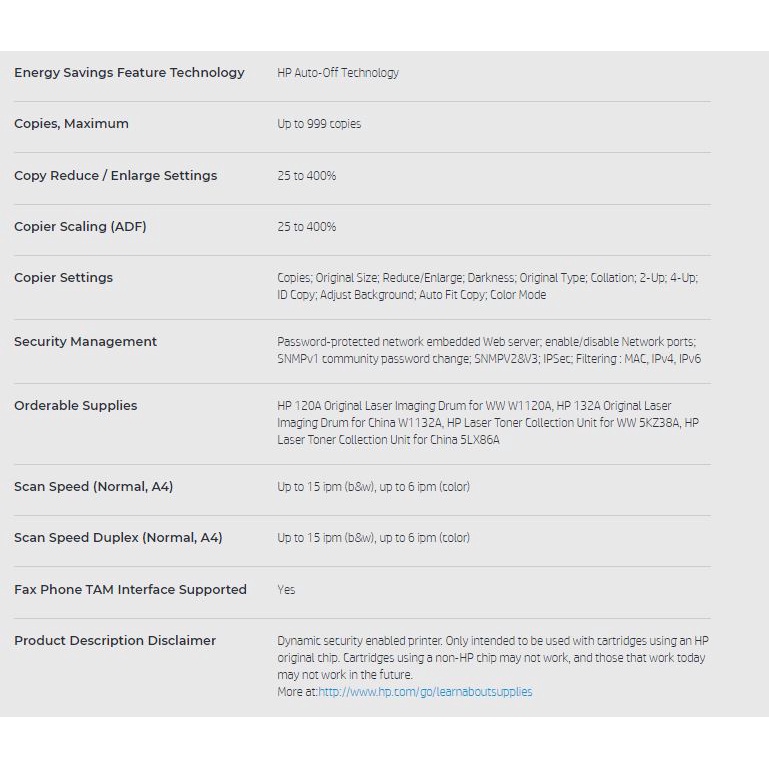Viewport: 769px width, 769px height.
Task: Click the HP Auto-Off Technology value
Action: [x=338, y=73]
